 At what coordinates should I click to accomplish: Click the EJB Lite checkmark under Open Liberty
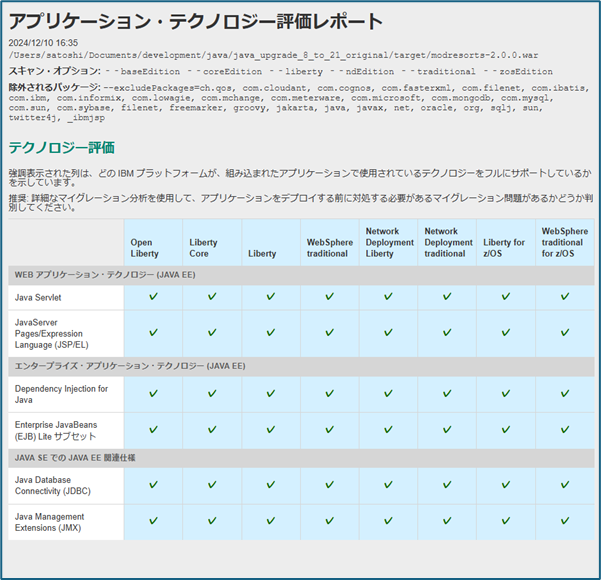point(153,430)
